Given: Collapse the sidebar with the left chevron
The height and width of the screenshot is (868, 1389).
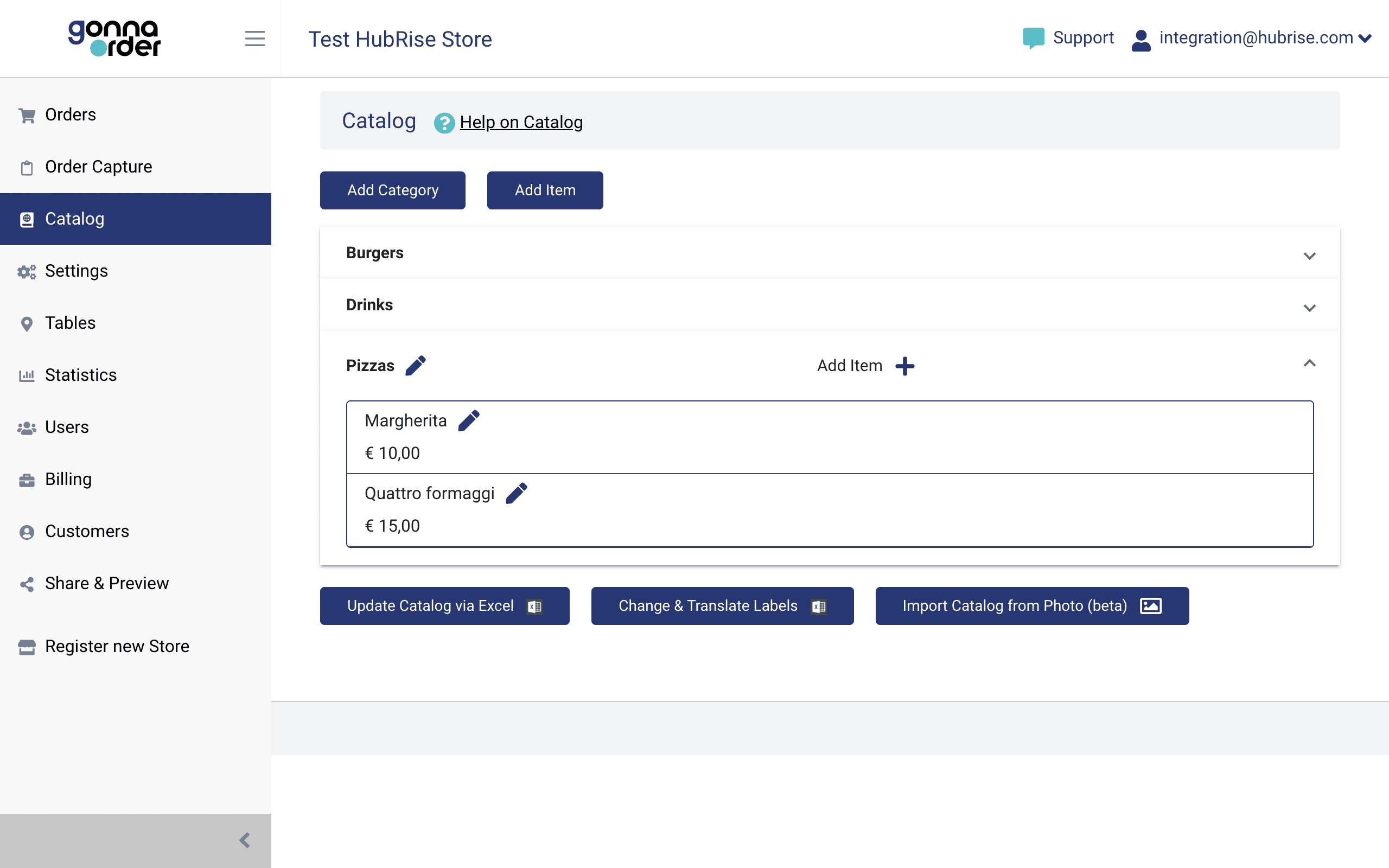Looking at the screenshot, I should click(x=246, y=840).
